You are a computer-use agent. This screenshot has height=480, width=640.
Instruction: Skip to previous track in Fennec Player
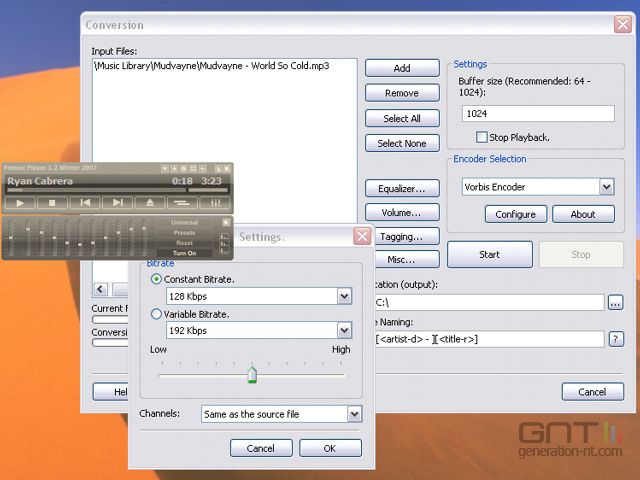tap(84, 202)
